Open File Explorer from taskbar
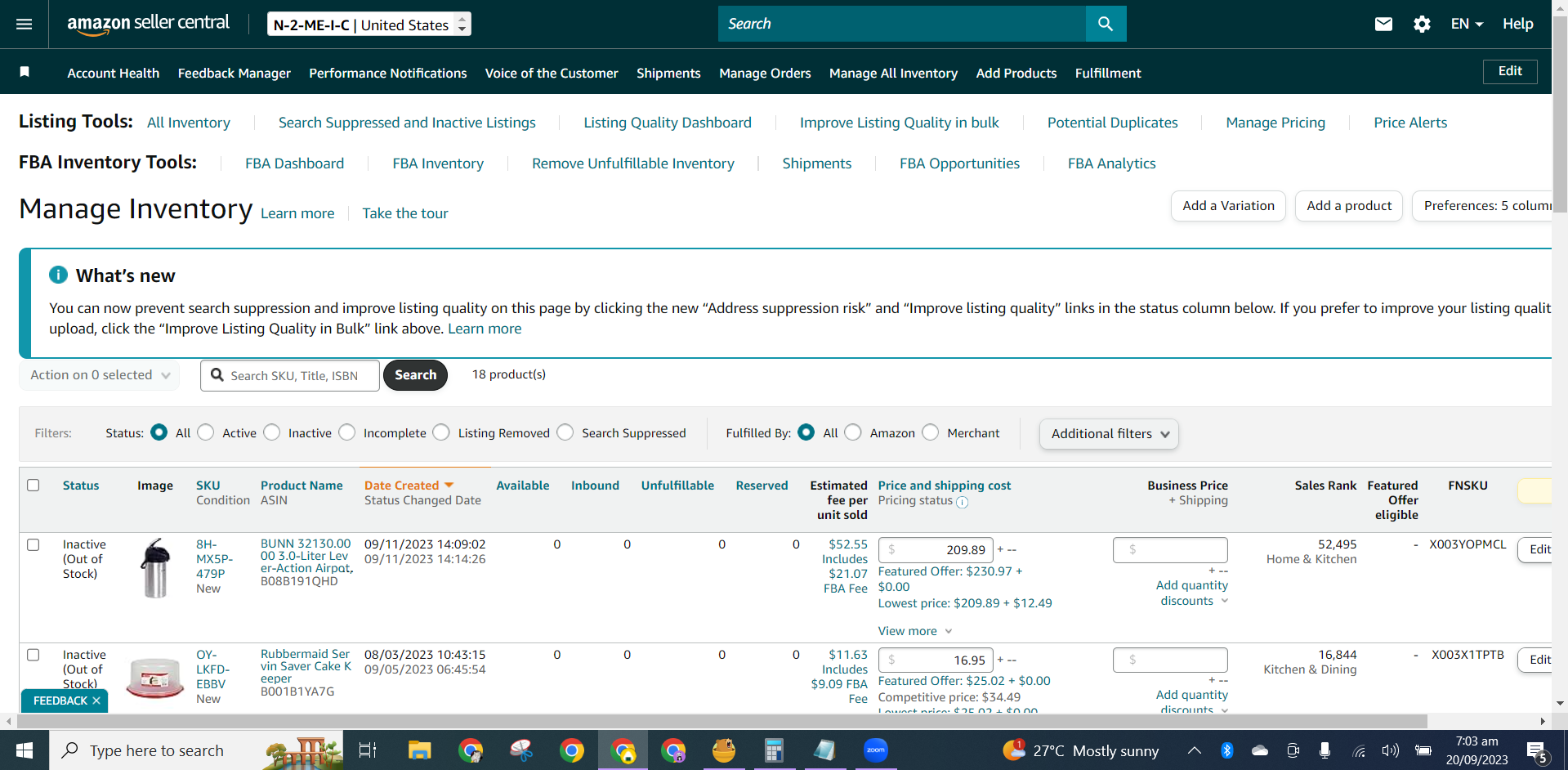The height and width of the screenshot is (770, 1568). [419, 750]
